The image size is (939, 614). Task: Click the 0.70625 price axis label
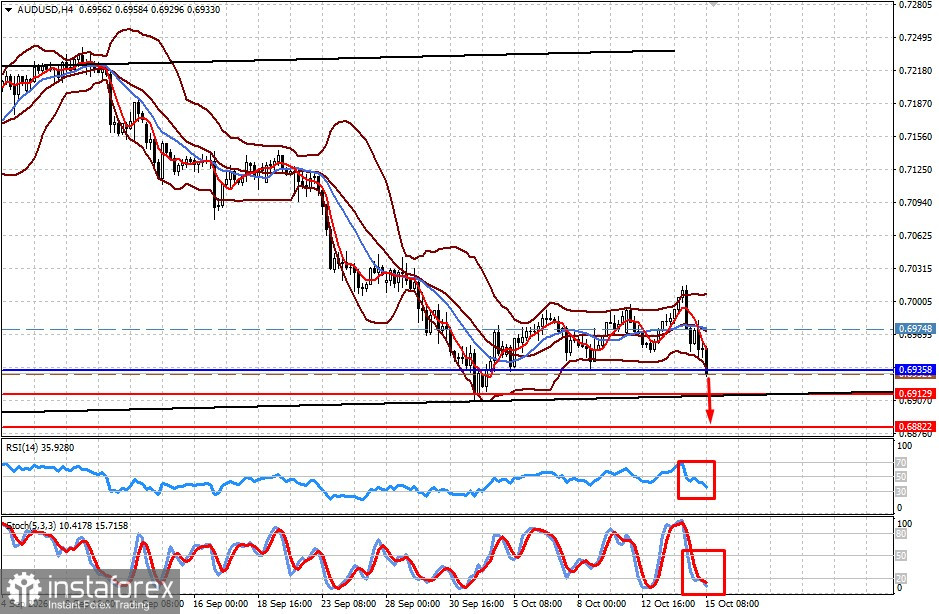point(916,235)
